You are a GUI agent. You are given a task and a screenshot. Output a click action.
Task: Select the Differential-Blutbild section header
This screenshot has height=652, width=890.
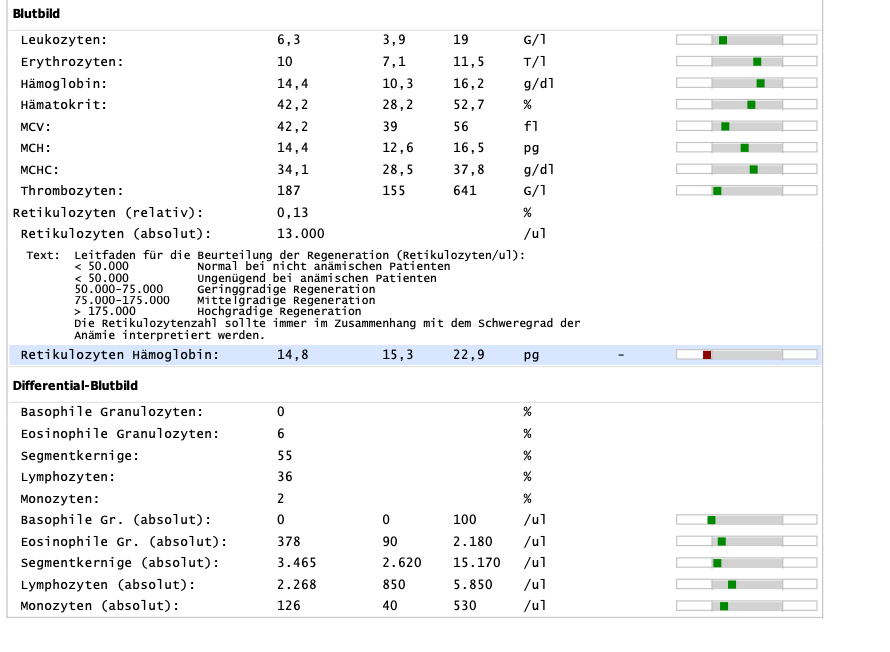(x=75, y=386)
